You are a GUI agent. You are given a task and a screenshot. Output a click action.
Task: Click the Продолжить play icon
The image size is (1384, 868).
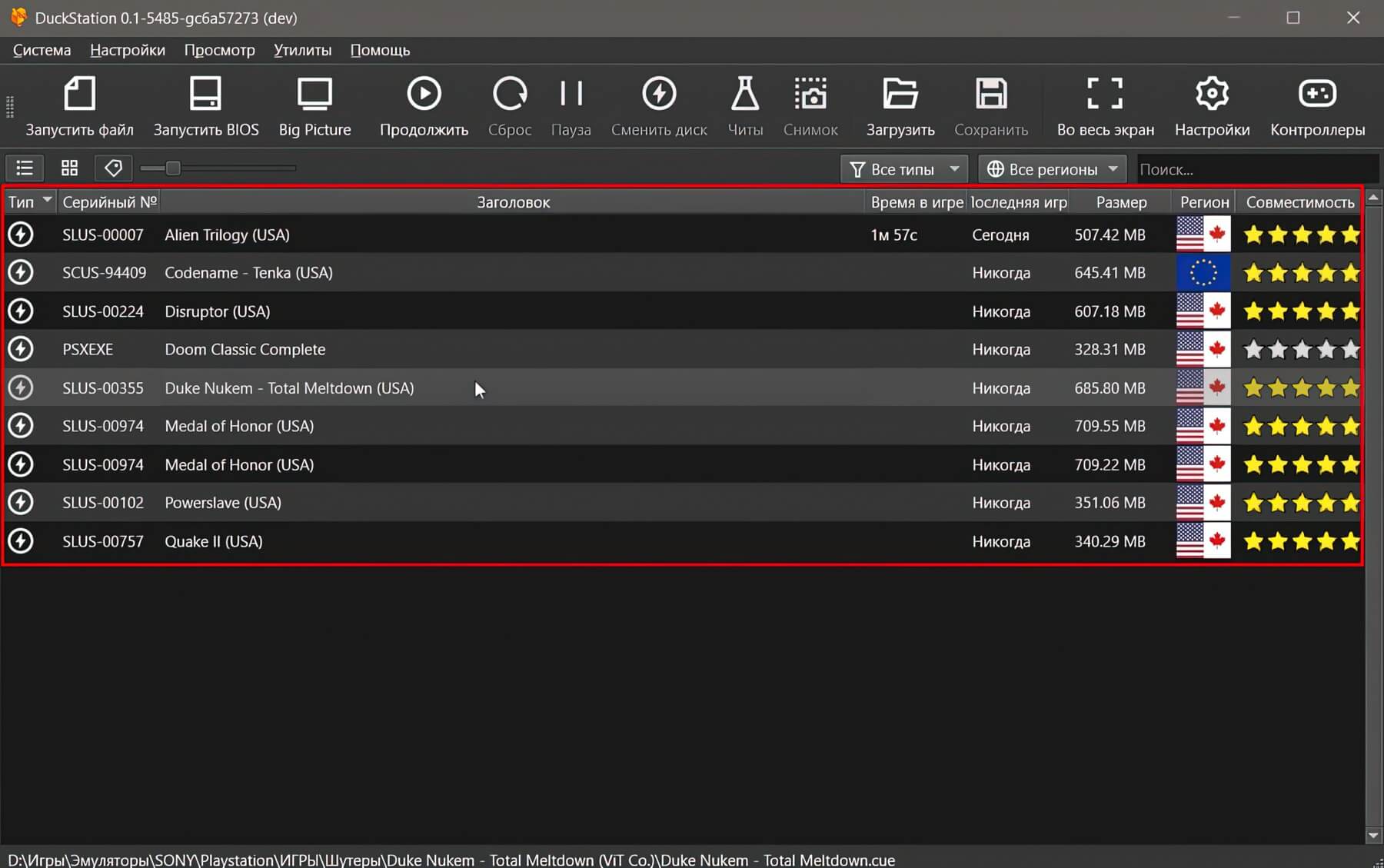(x=424, y=94)
